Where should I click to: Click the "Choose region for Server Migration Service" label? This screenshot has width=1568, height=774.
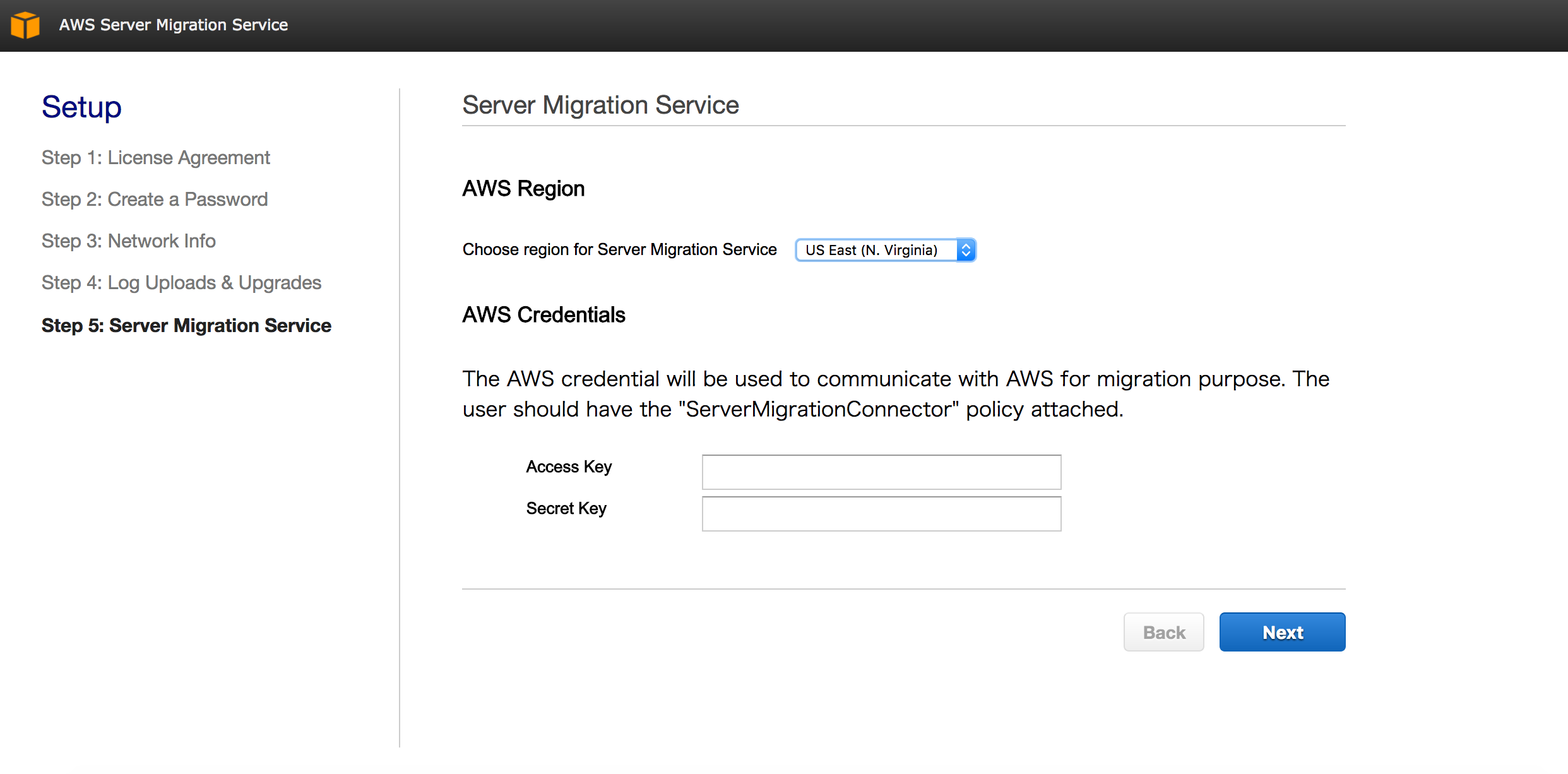tap(619, 250)
